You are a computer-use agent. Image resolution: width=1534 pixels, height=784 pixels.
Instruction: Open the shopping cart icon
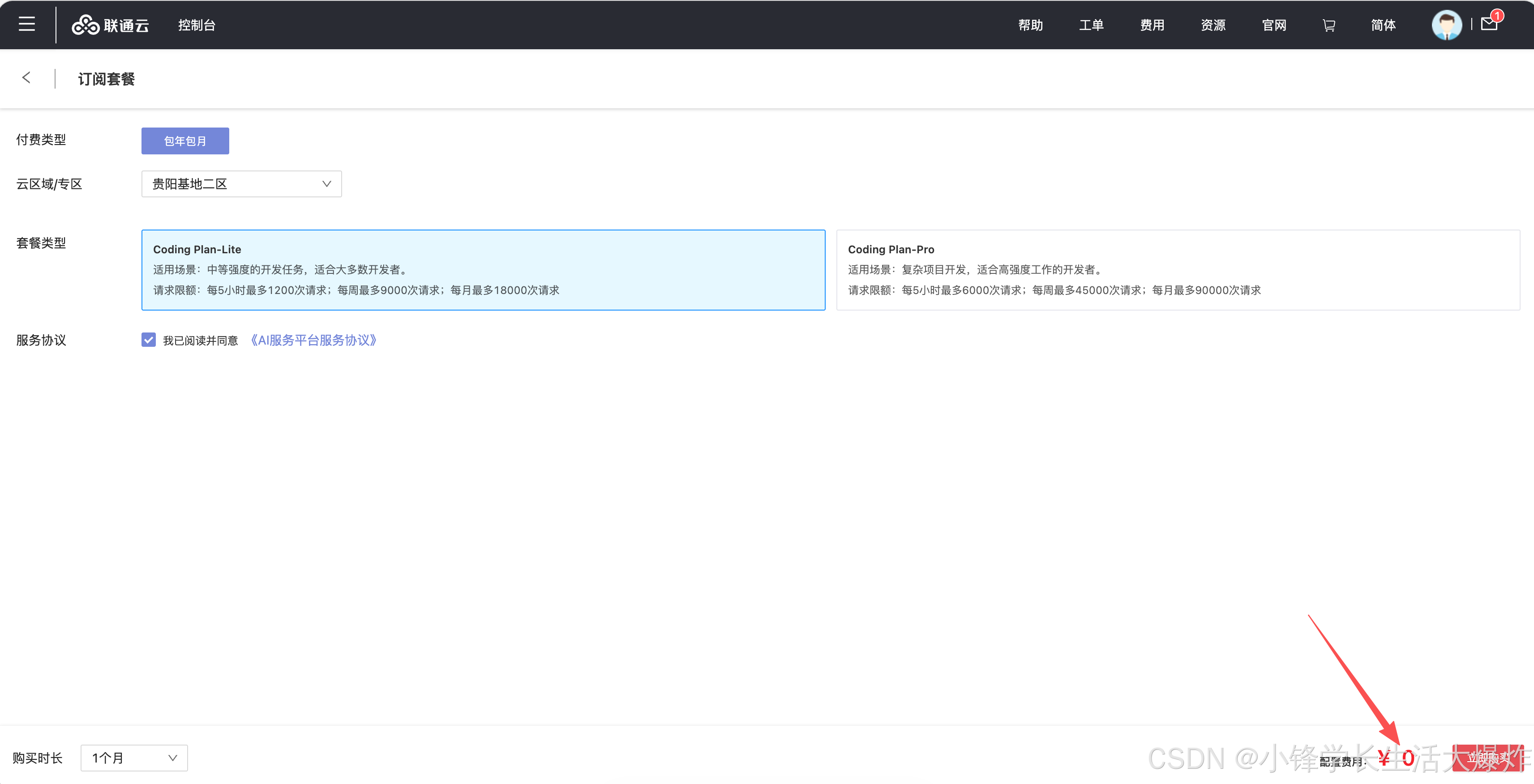(1328, 25)
